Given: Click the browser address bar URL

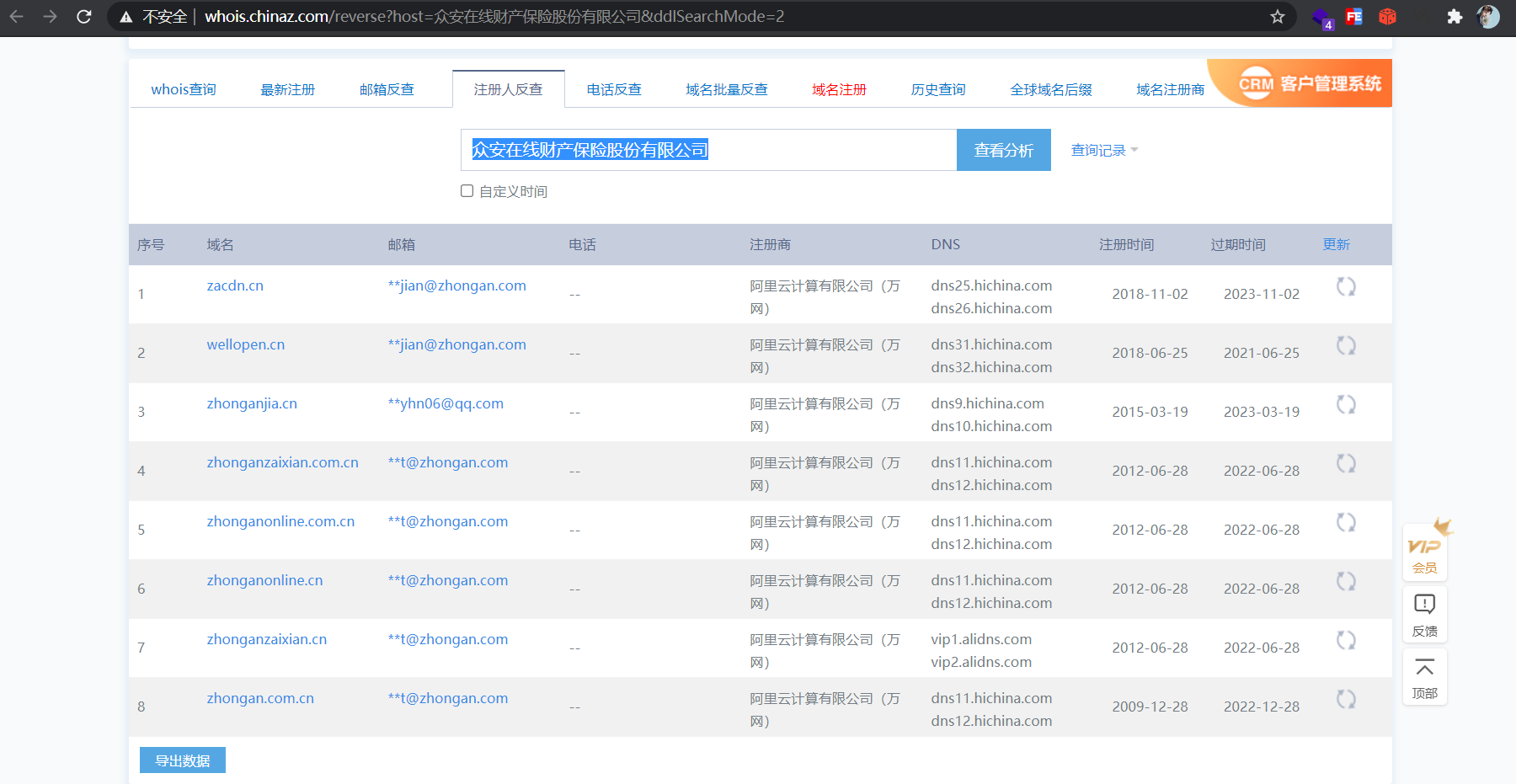Looking at the screenshot, I should click(x=494, y=17).
